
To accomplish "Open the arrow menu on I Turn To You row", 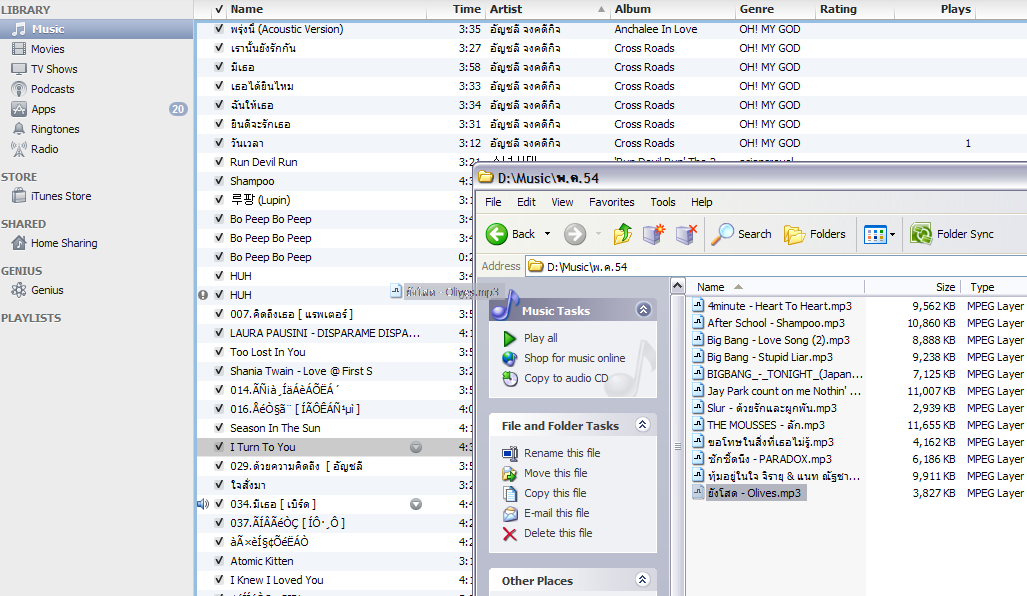I will (x=416, y=447).
